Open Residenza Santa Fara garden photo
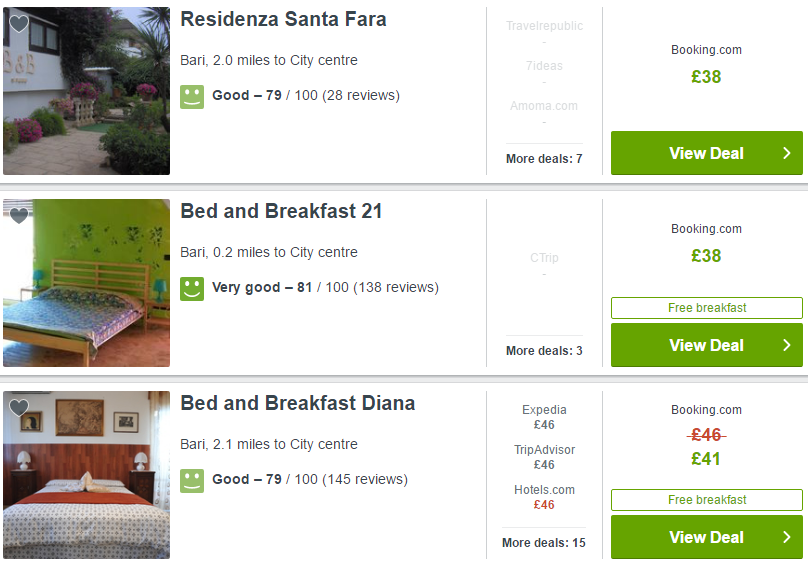Viewport: 808px width, 565px height. (x=87, y=91)
